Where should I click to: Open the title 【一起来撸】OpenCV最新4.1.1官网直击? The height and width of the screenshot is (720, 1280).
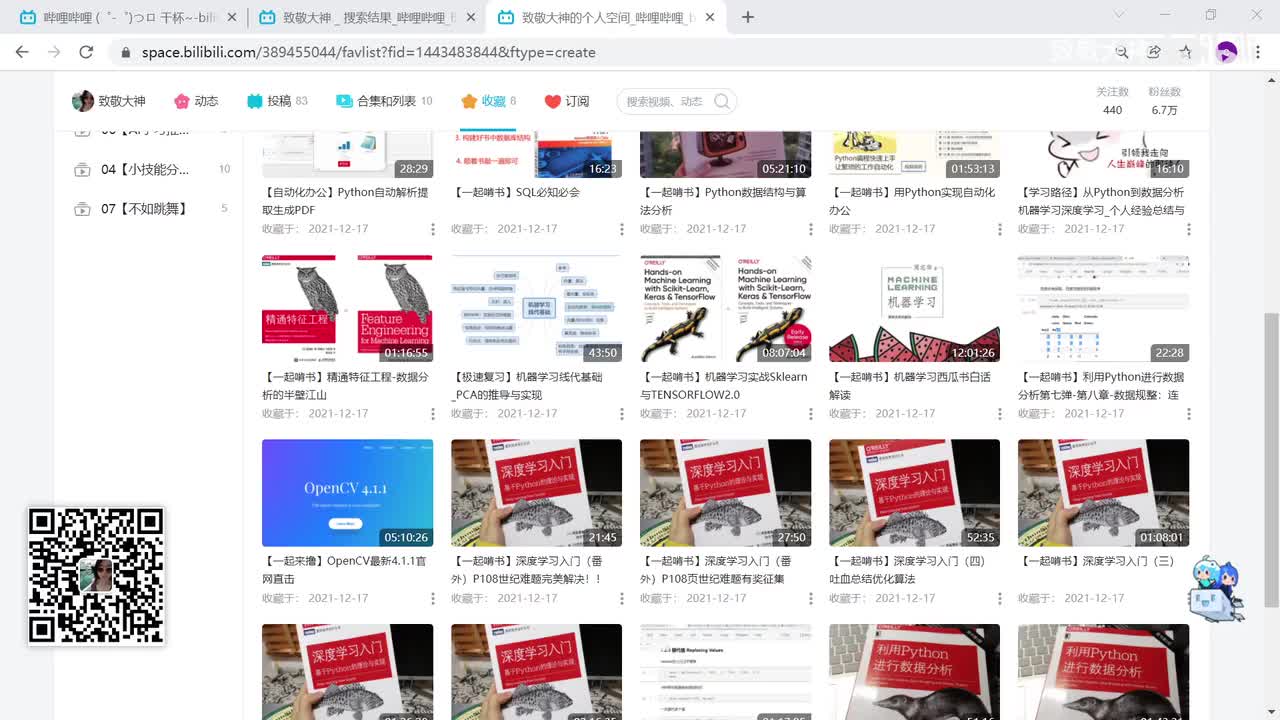pos(346,570)
